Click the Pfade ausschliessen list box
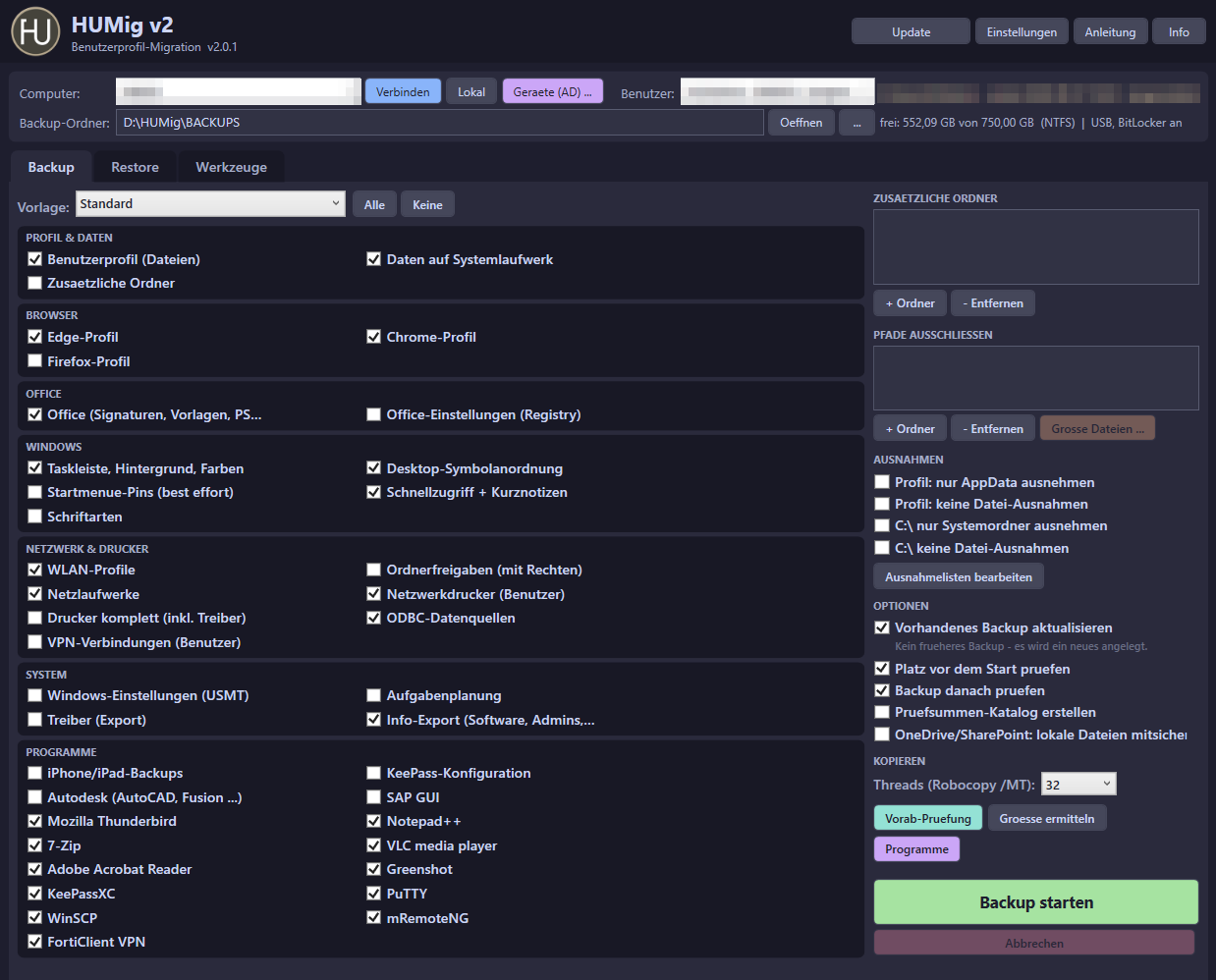Screen dimensions: 1216x980 click(x=1036, y=378)
